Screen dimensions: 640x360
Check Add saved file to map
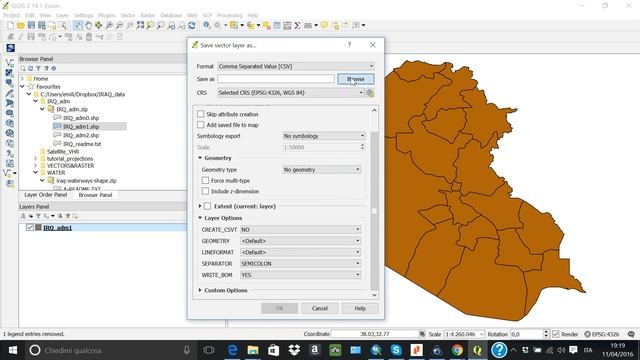point(200,124)
